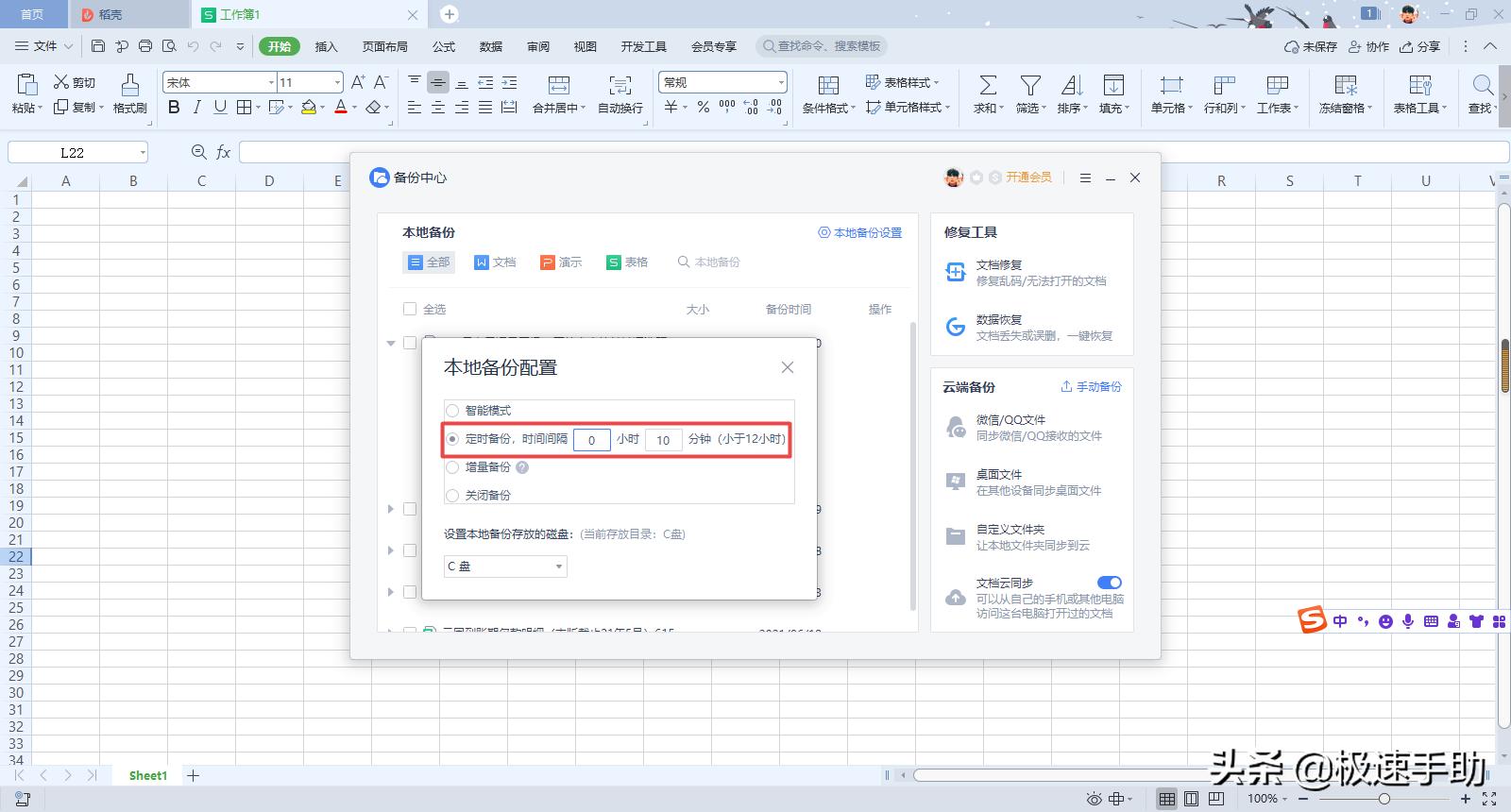1511x812 pixels.
Task: Open Cell Style (单元格样式) dropdown
Action: [908, 107]
